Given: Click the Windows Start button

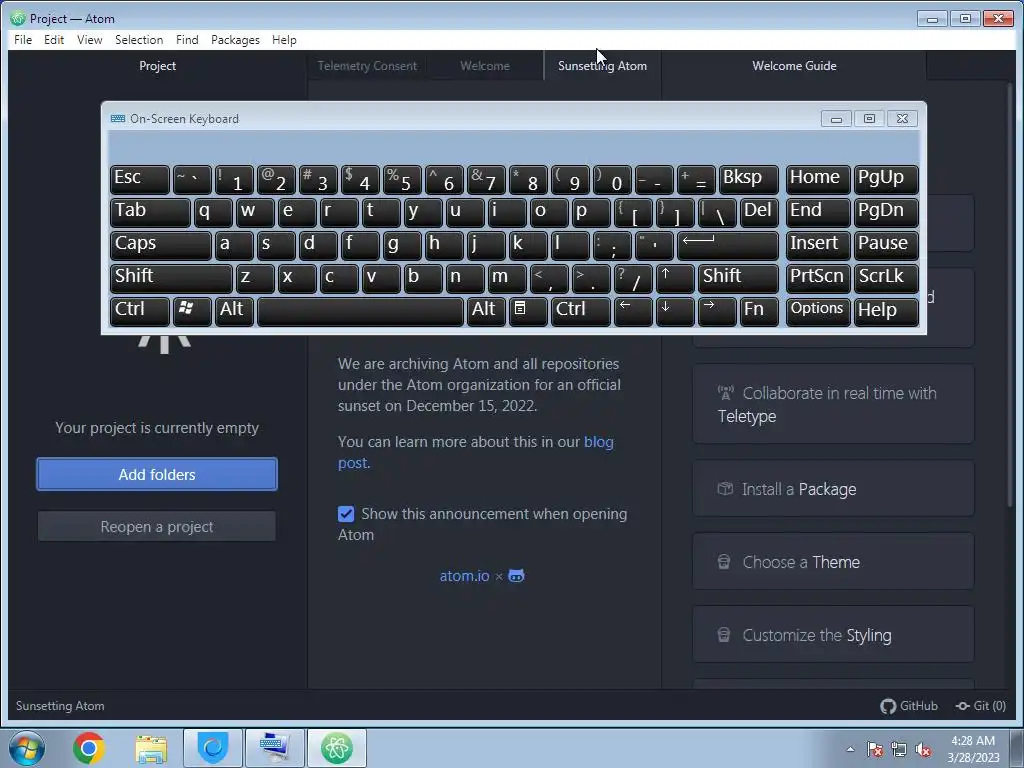Looking at the screenshot, I should point(27,748).
